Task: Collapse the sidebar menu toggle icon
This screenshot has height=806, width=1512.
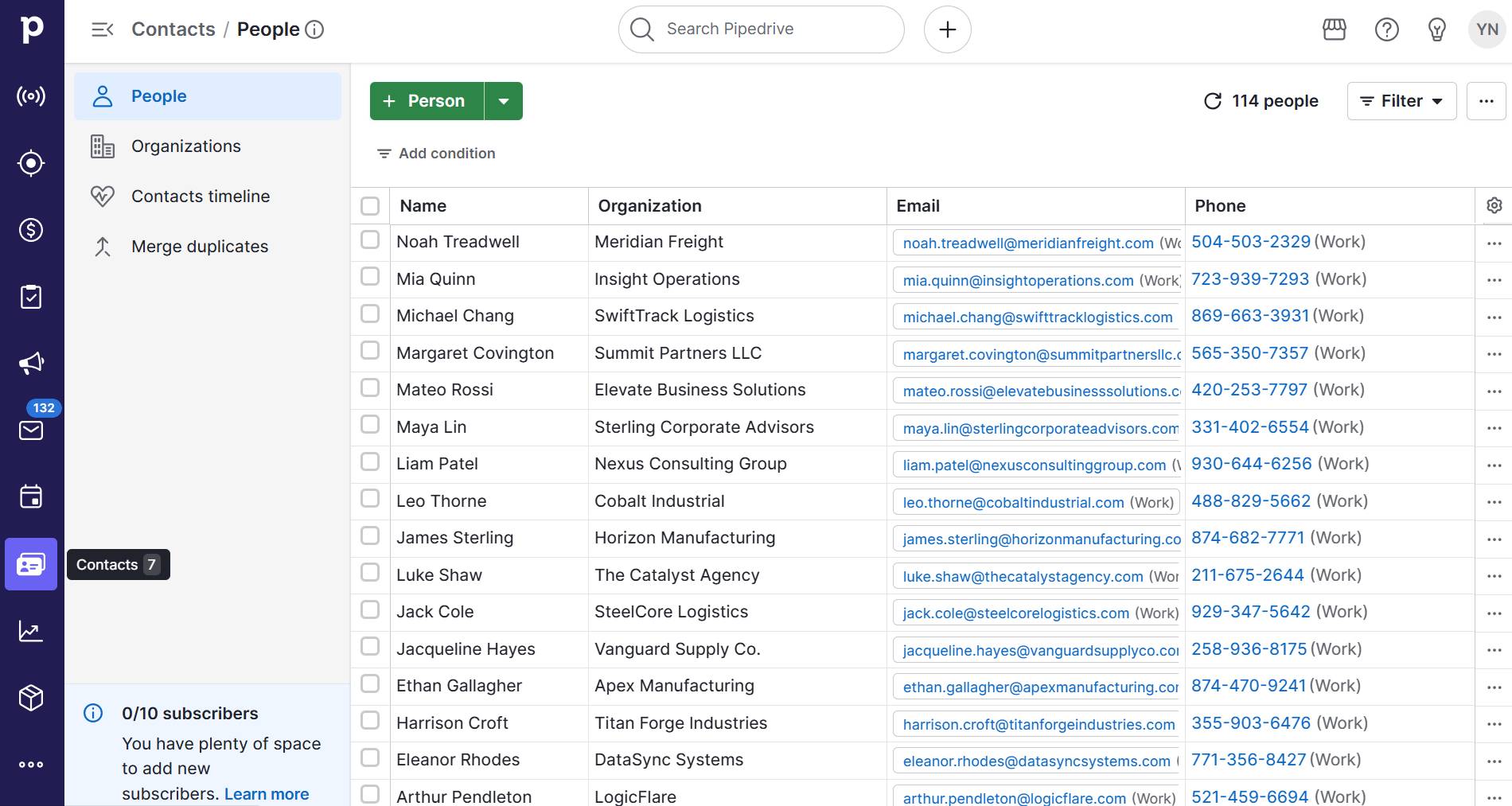Action: [103, 29]
